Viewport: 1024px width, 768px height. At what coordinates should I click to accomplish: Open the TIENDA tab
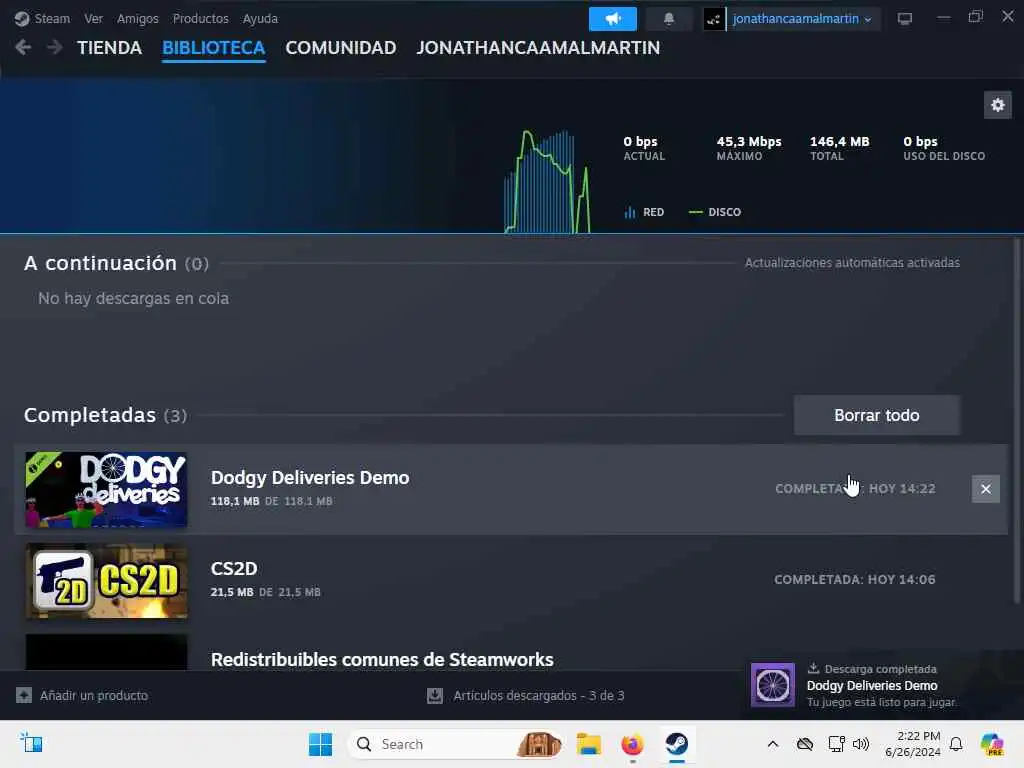109,48
